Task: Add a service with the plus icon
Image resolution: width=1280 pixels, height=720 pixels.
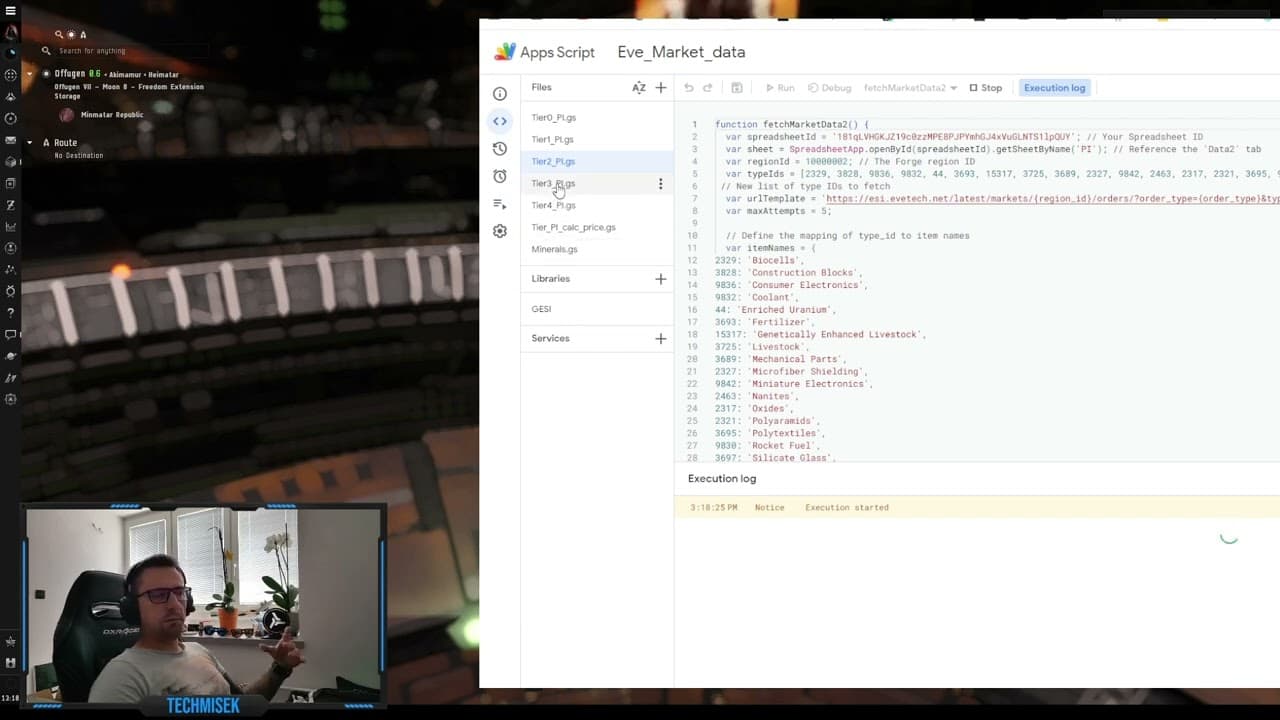Action: pyautogui.click(x=660, y=339)
